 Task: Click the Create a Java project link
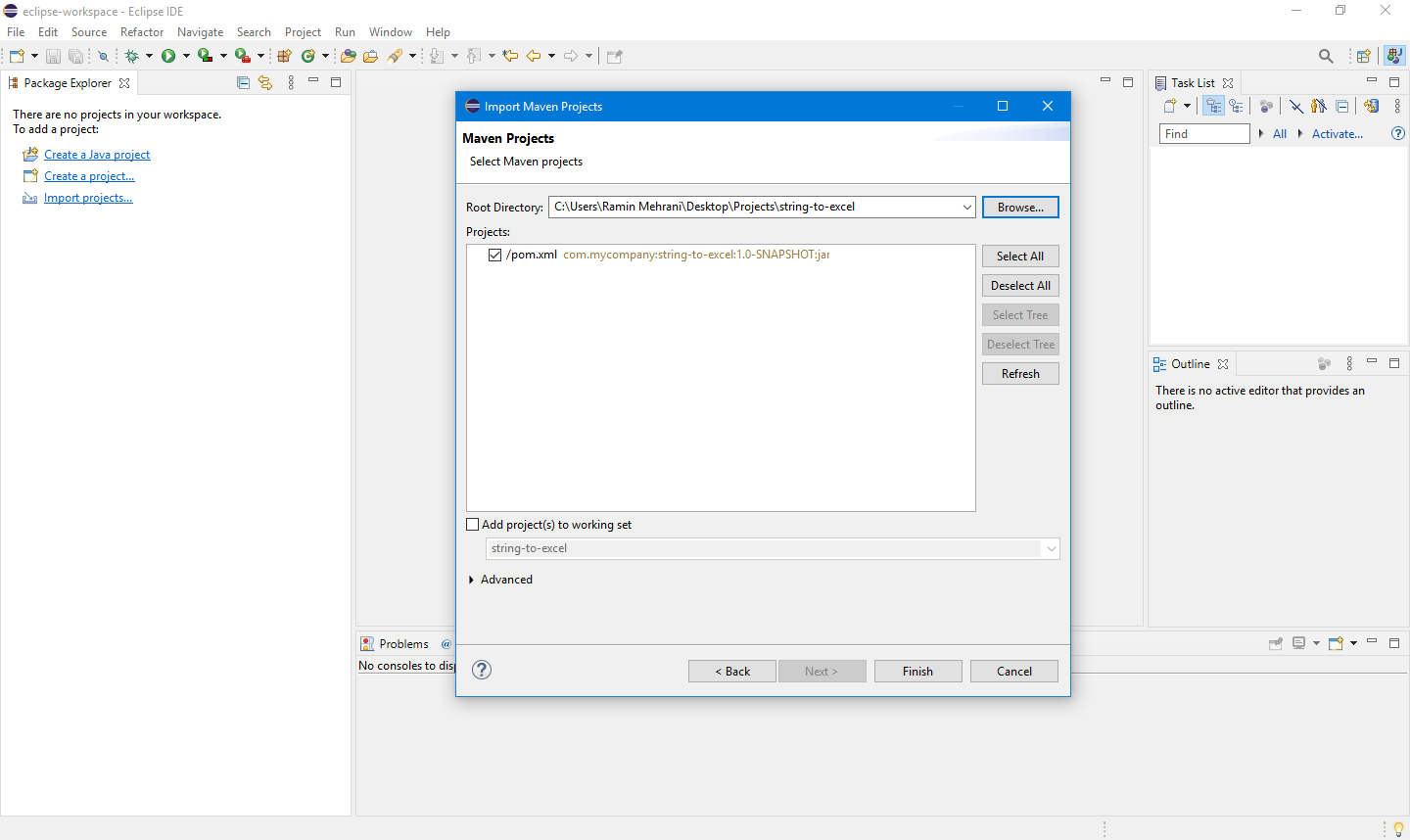click(97, 155)
